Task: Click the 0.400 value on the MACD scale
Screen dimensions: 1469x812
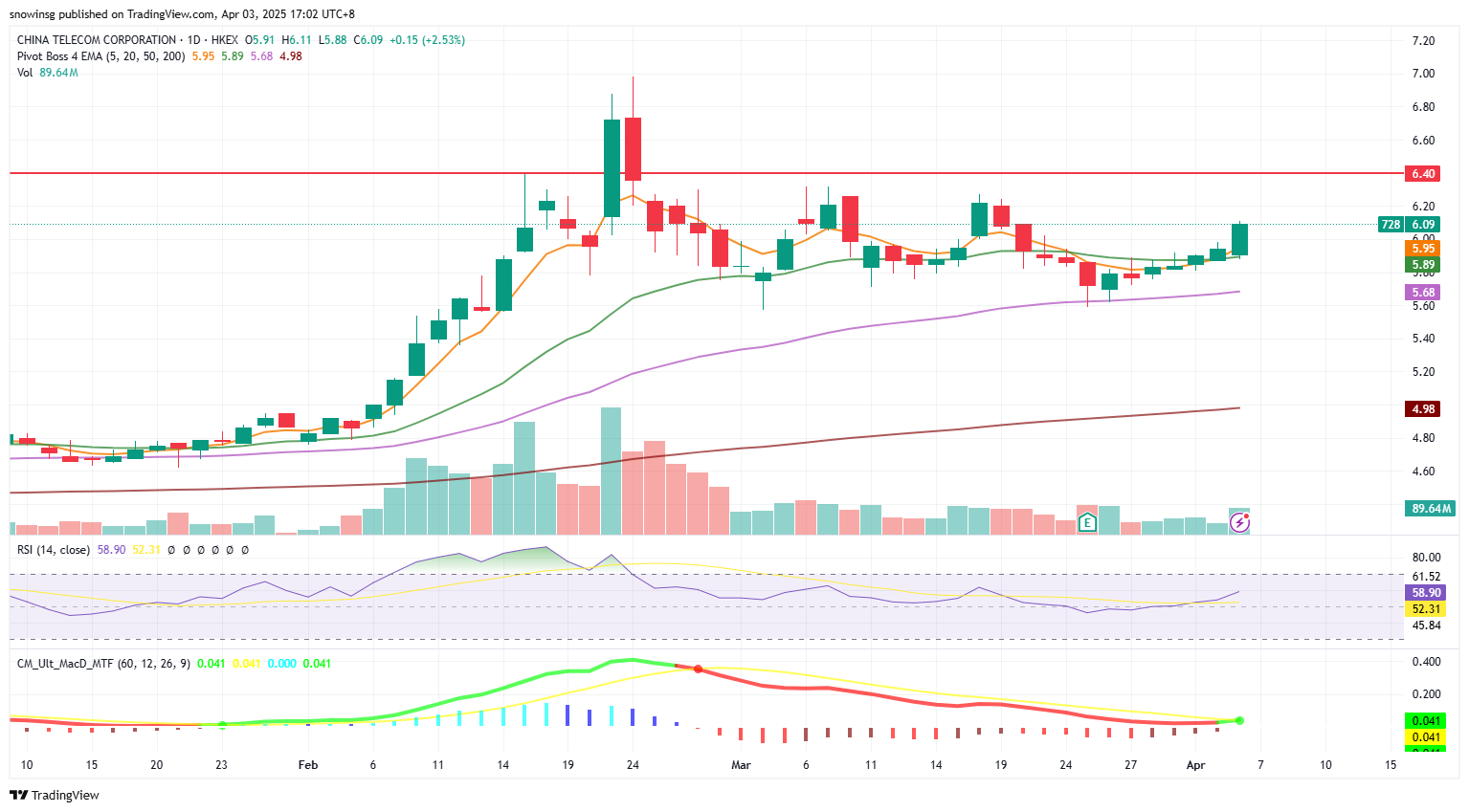Action: [1426, 662]
